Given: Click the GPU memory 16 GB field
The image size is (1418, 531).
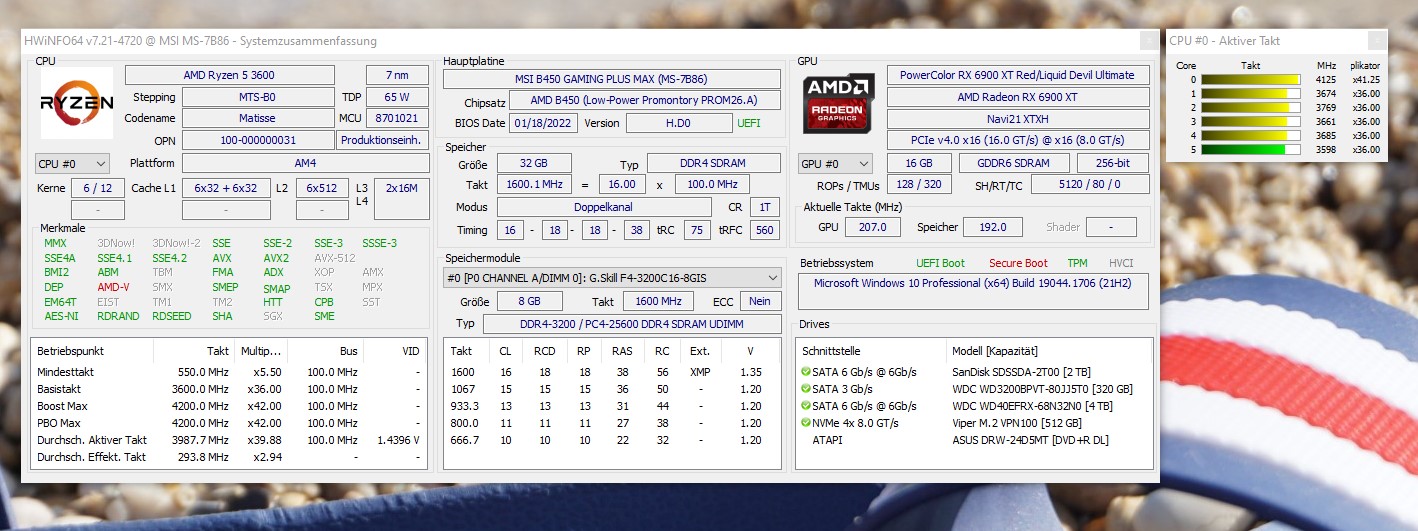Looking at the screenshot, I should [918, 163].
